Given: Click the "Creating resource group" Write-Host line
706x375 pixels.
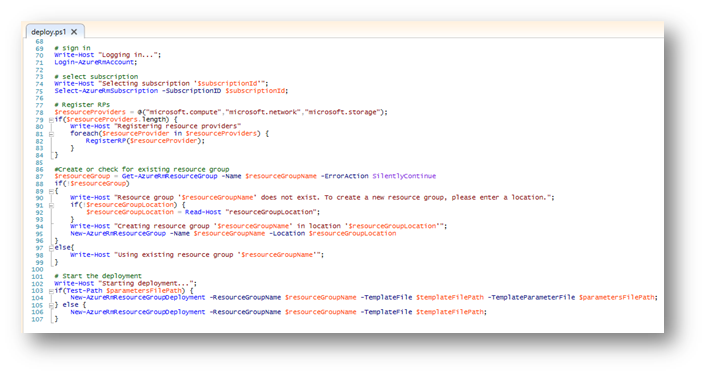Looking at the screenshot, I should [x=258, y=226].
